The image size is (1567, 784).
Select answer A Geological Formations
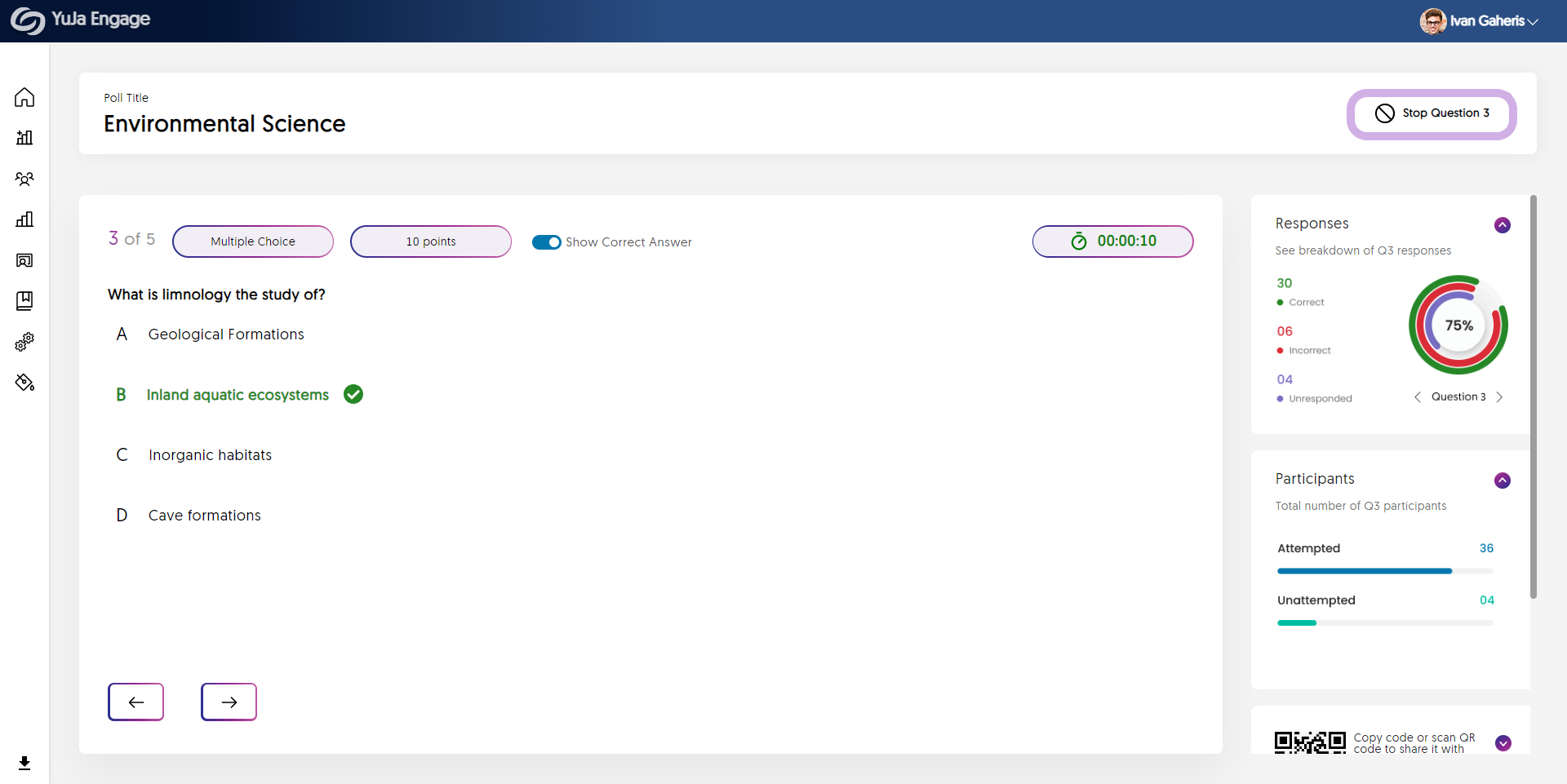(x=211, y=334)
